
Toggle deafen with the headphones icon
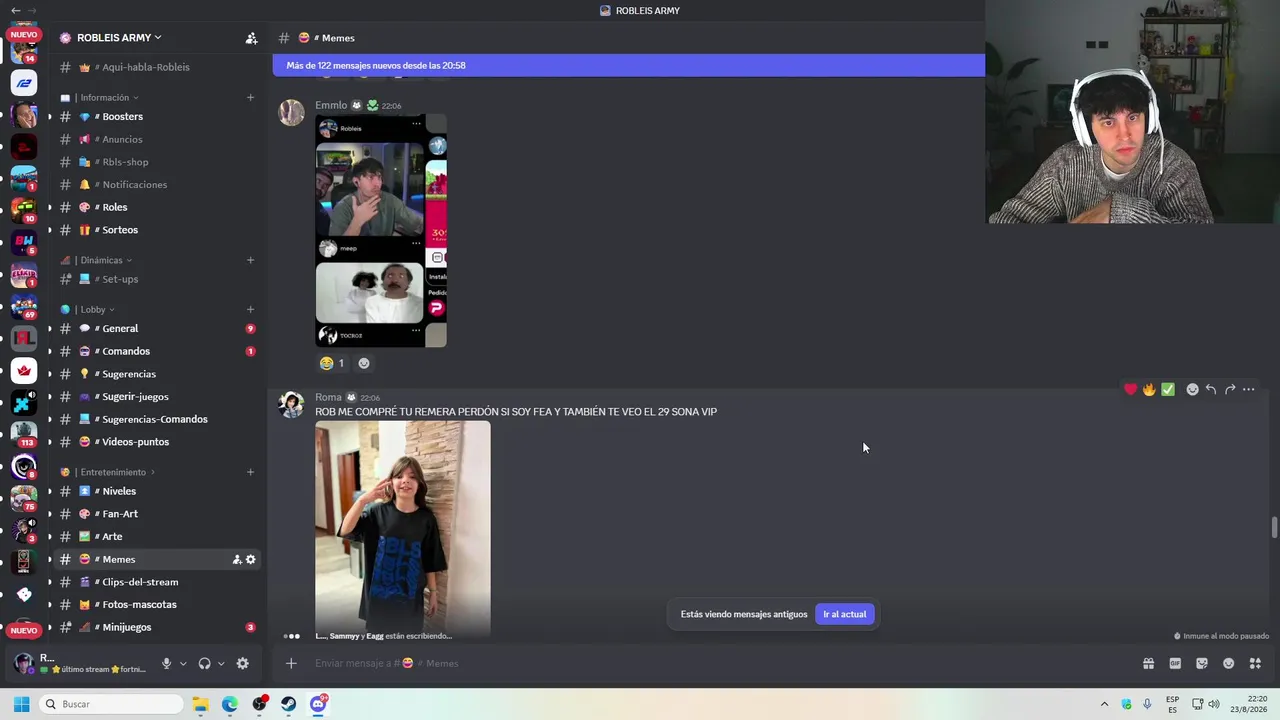tap(205, 663)
